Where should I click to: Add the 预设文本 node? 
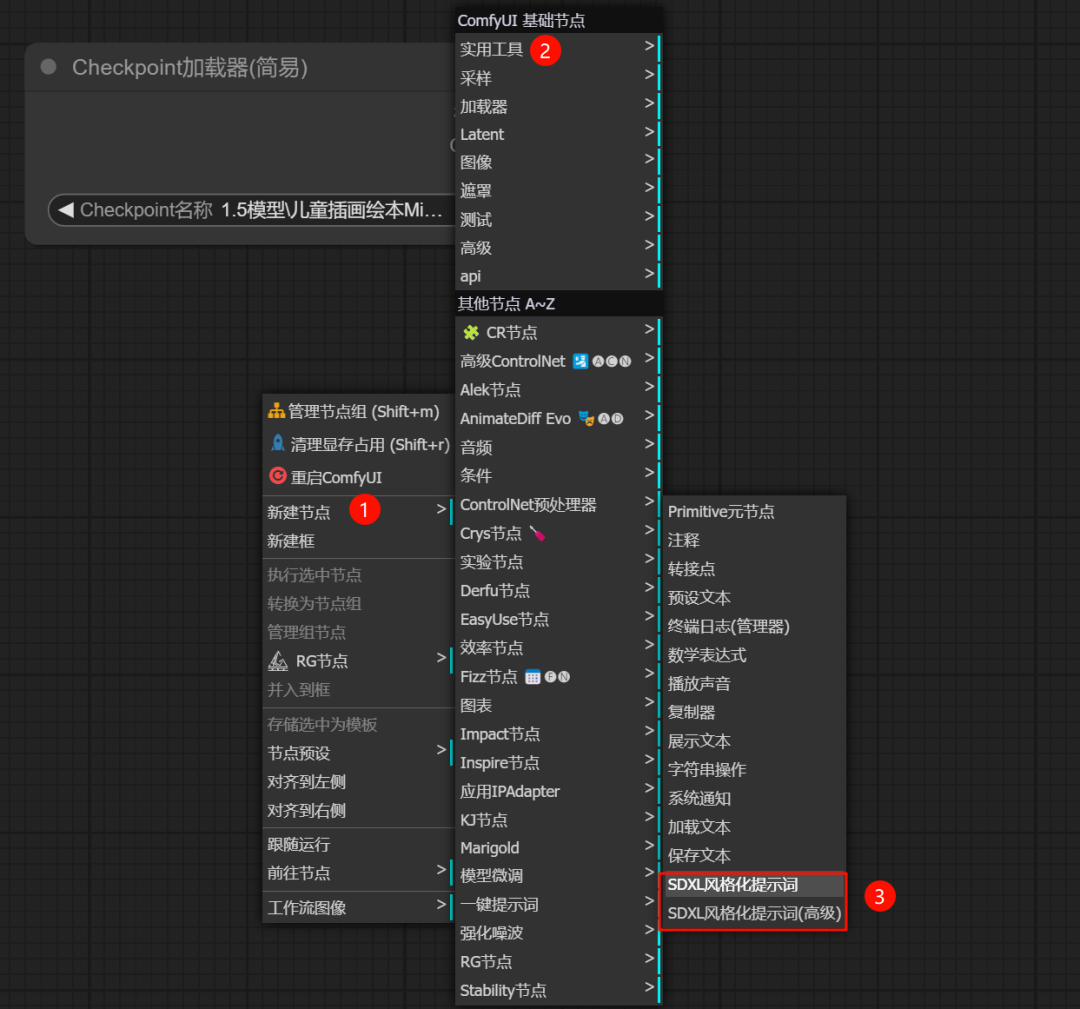click(x=754, y=598)
